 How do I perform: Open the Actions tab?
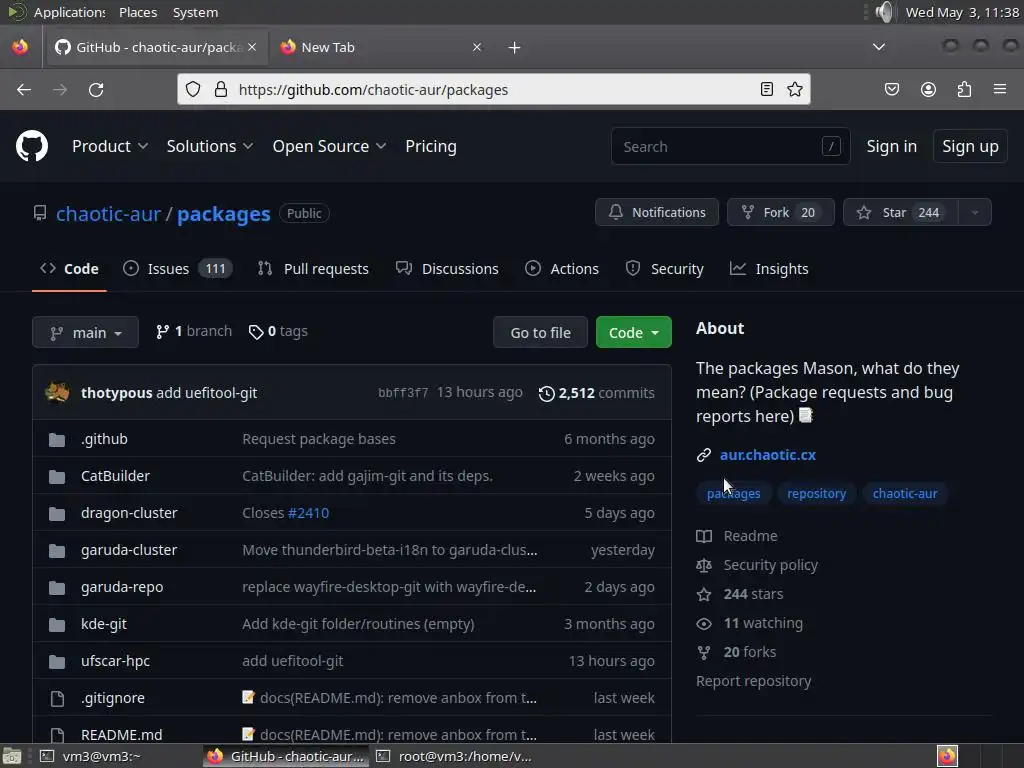(562, 268)
